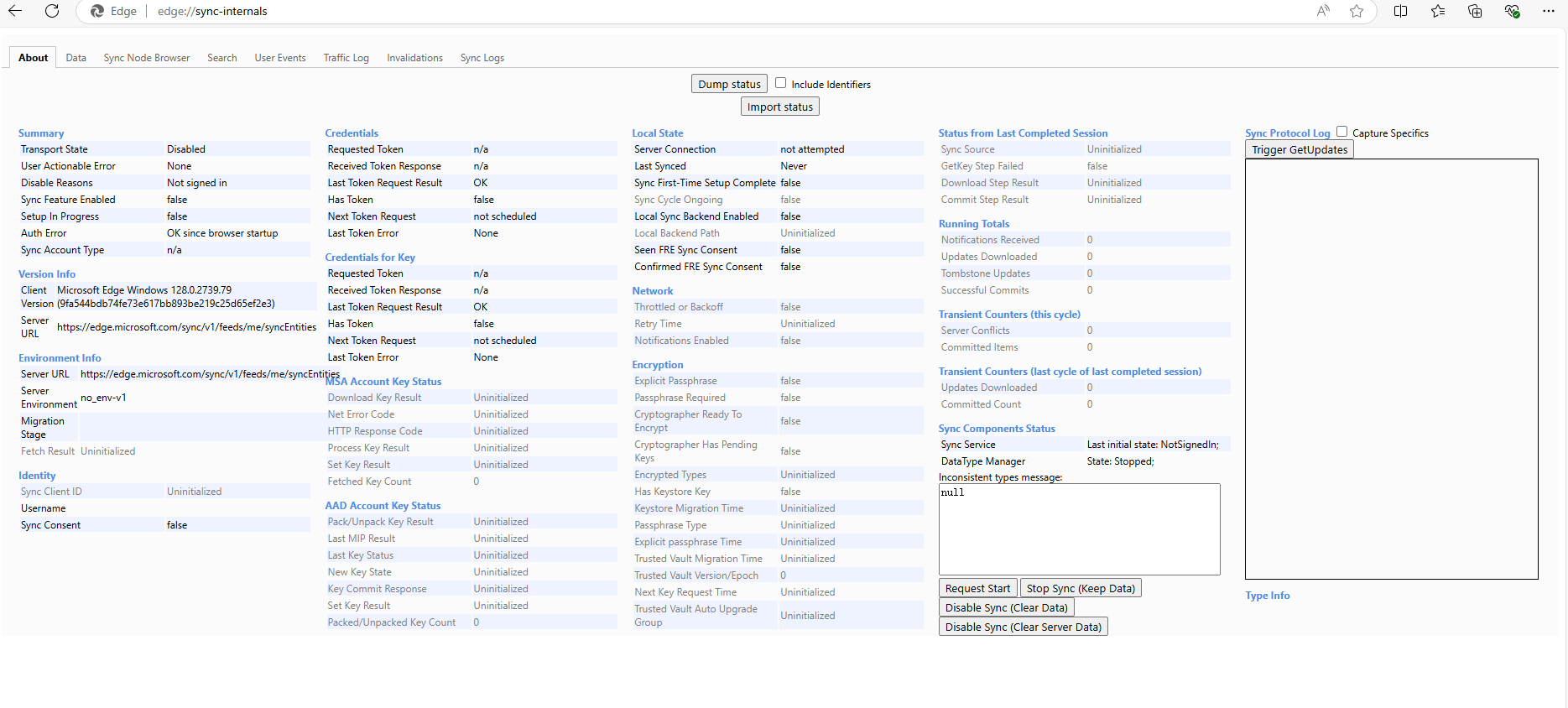1568x708 pixels.
Task: Click Stop Sync (Keep Data)
Action: pyautogui.click(x=1081, y=588)
